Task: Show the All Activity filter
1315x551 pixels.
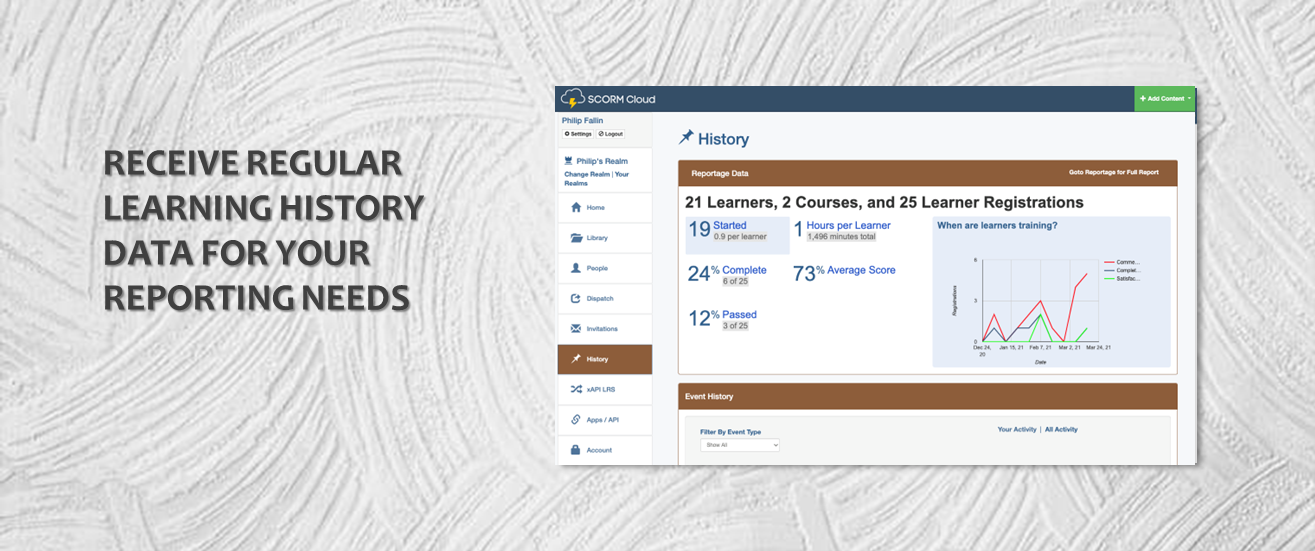Action: pyautogui.click(x=1061, y=429)
